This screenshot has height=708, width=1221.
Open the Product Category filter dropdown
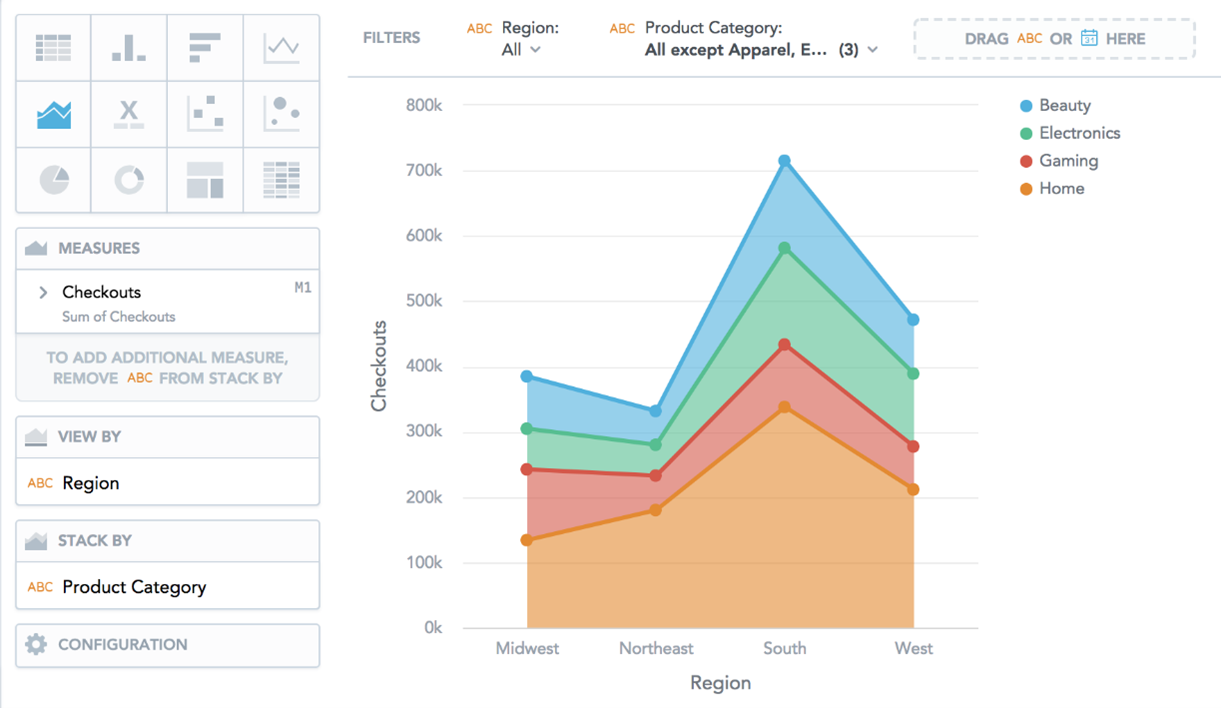point(761,49)
